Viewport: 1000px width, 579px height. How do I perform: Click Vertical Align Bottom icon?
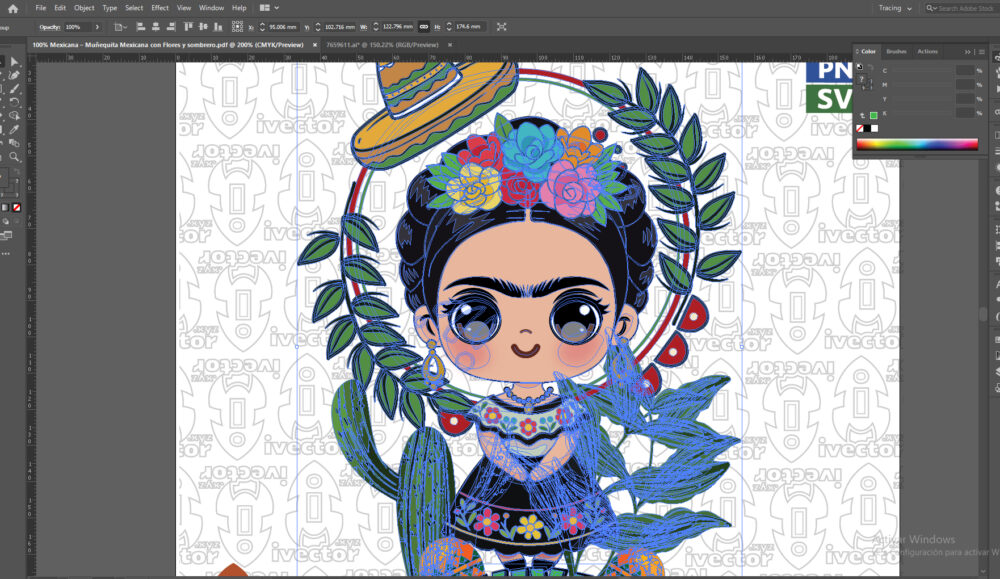(218, 27)
